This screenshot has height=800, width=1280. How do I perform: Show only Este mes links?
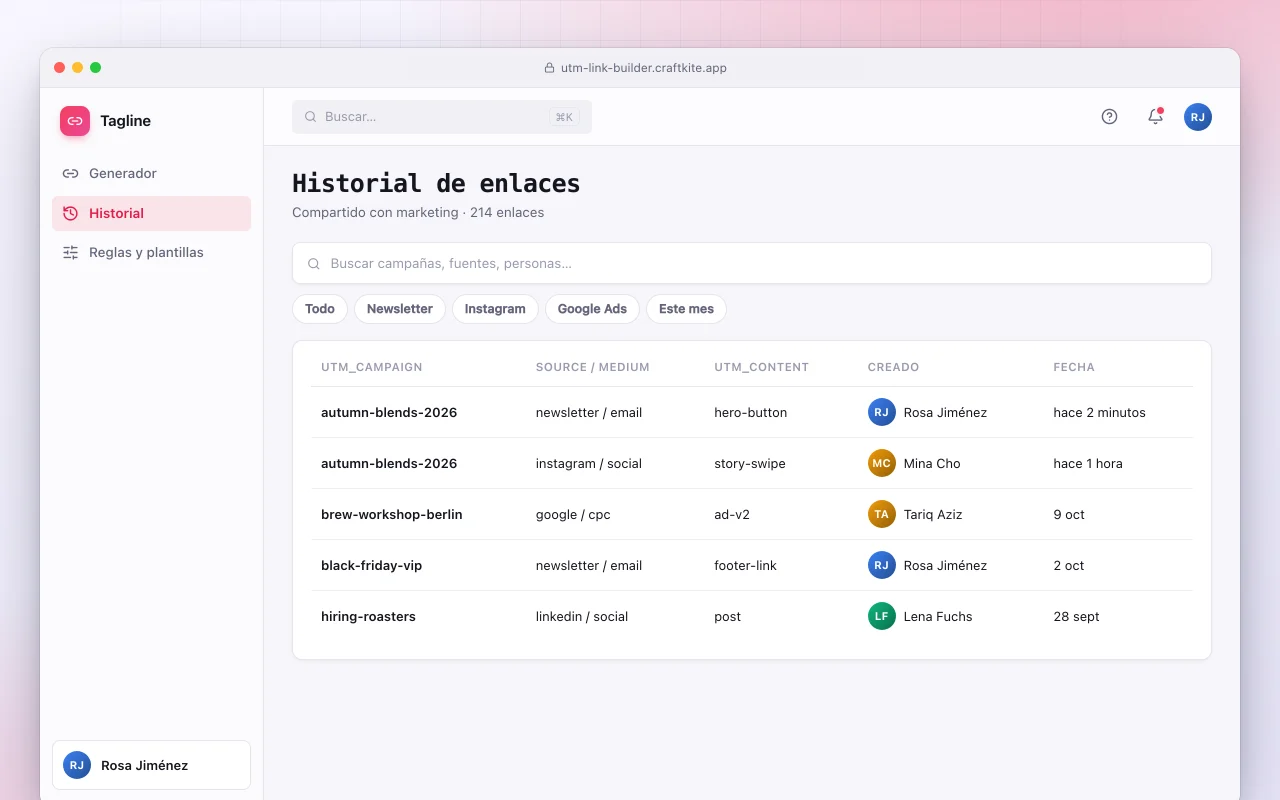coord(686,309)
